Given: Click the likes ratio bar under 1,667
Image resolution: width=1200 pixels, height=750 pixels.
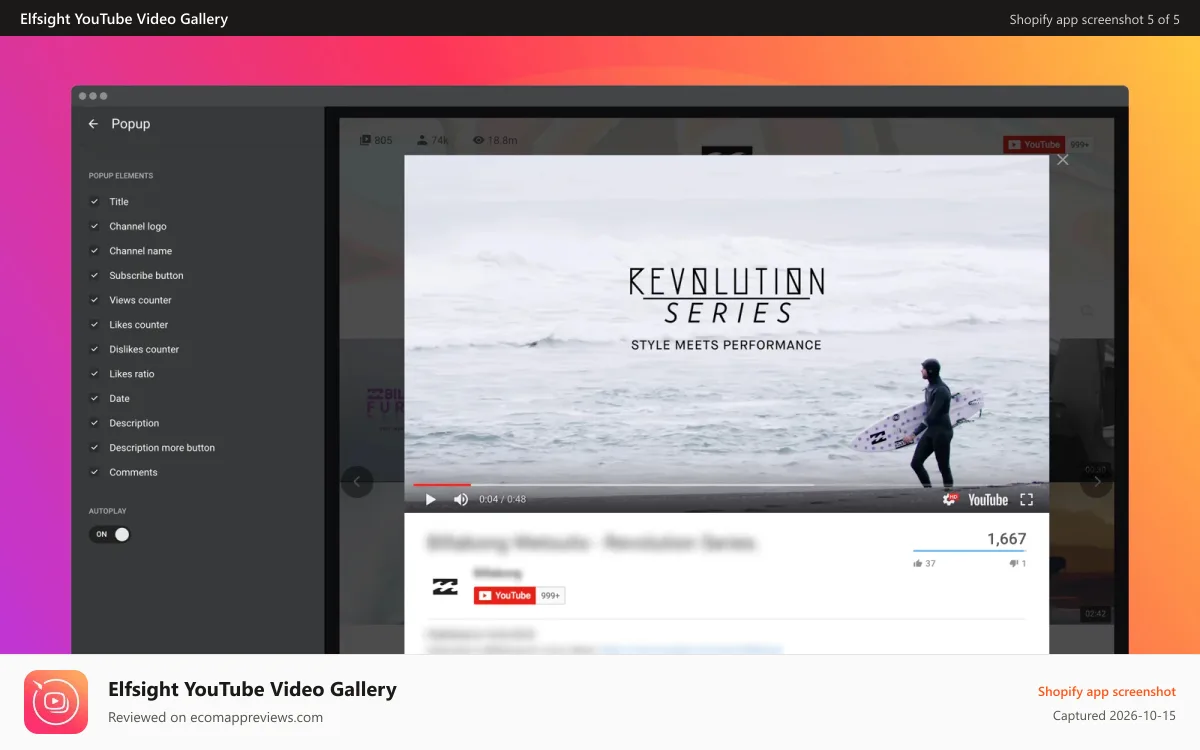Looking at the screenshot, I should [x=969, y=551].
